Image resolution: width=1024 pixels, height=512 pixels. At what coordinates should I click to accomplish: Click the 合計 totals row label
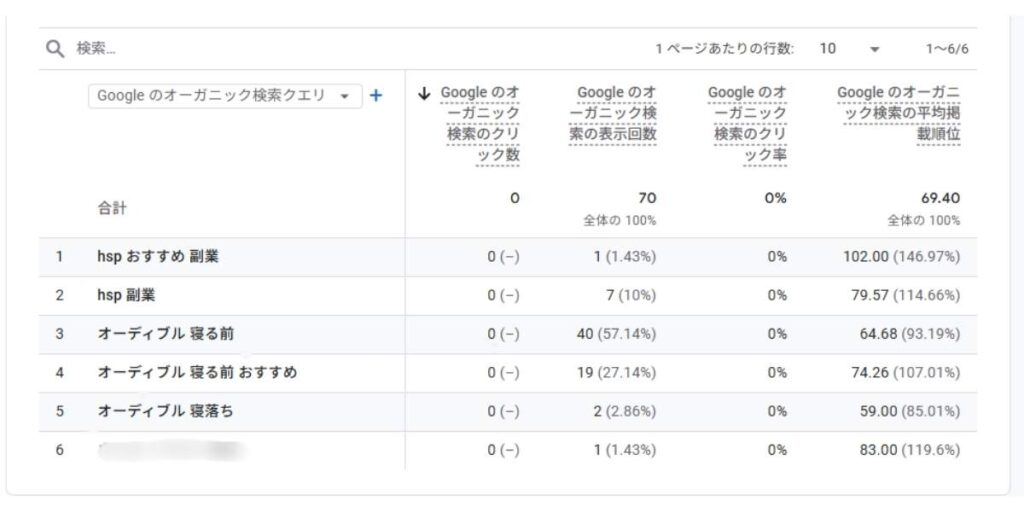(x=112, y=208)
